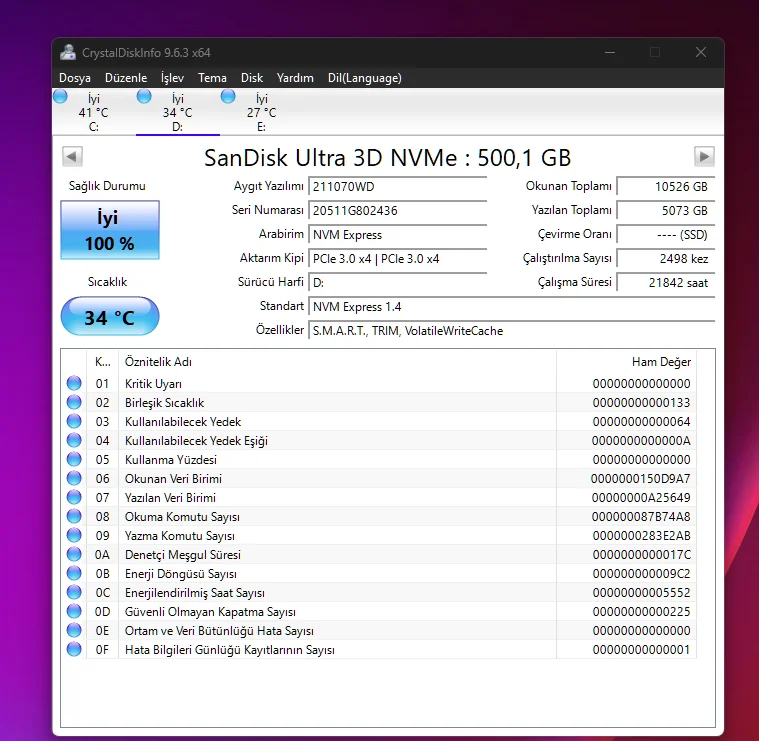
Task: Open the Disk menu
Action: [252, 78]
